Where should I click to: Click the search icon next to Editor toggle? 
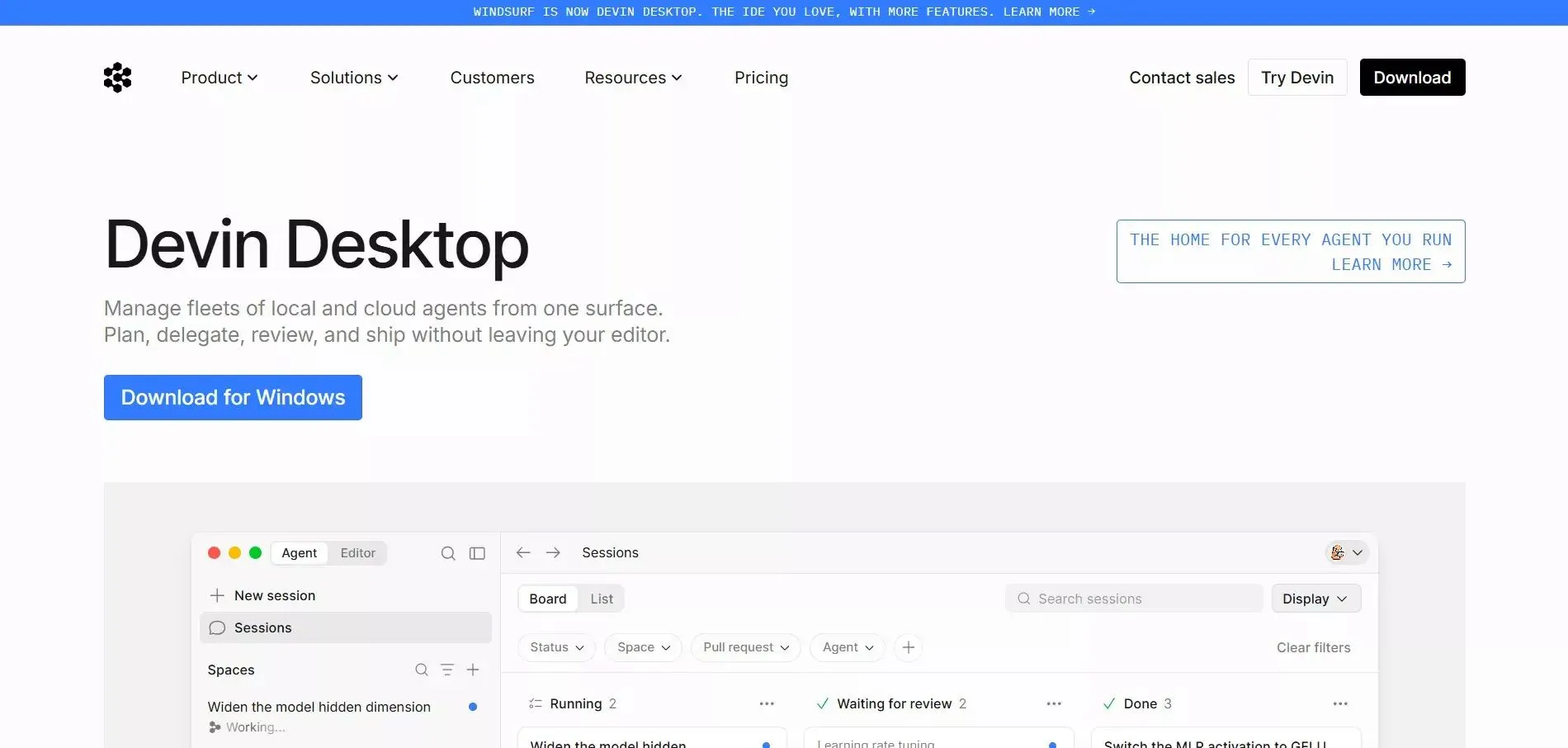coord(448,553)
